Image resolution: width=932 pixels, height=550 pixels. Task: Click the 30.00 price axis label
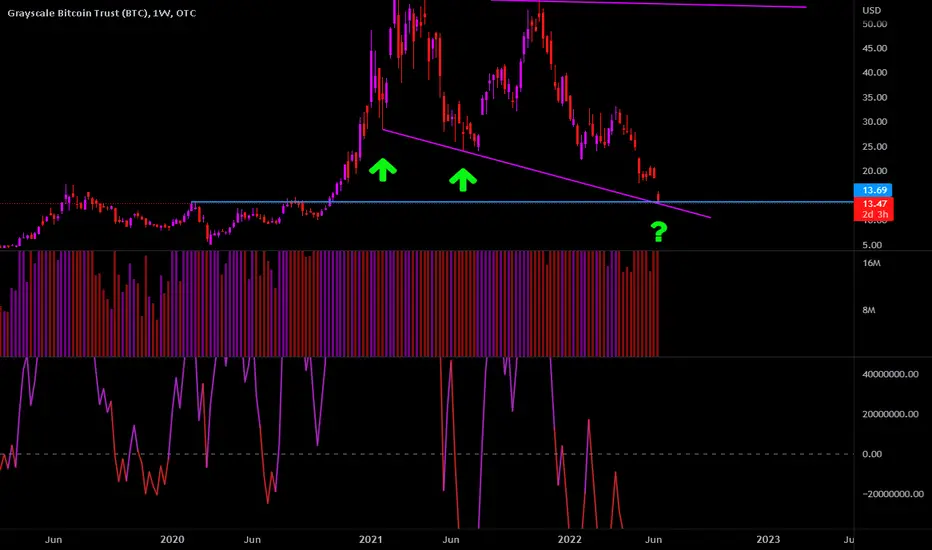874,122
